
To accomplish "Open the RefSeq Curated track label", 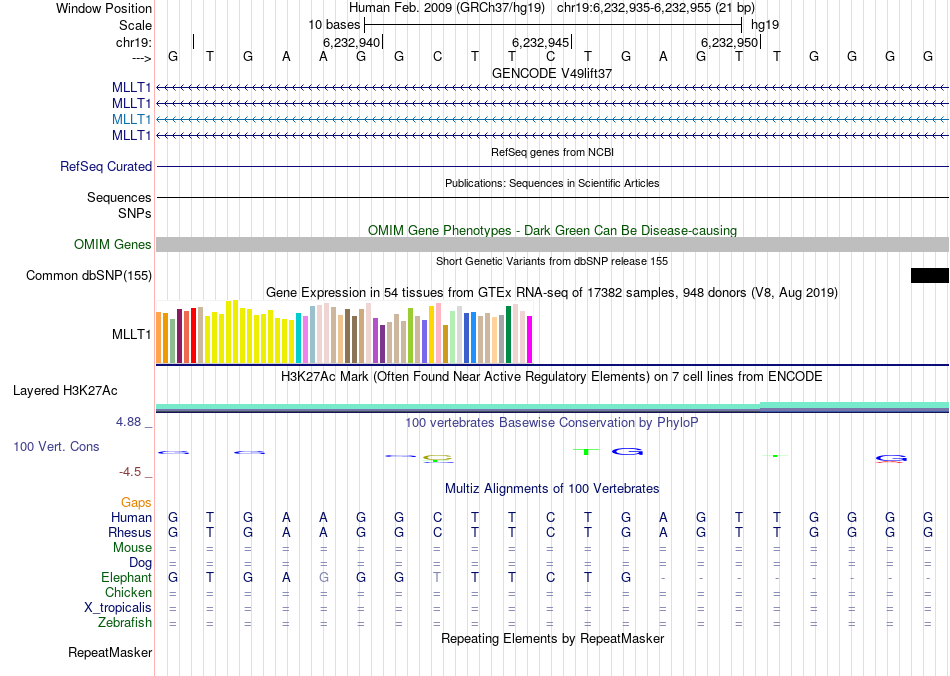I will (x=106, y=167).
